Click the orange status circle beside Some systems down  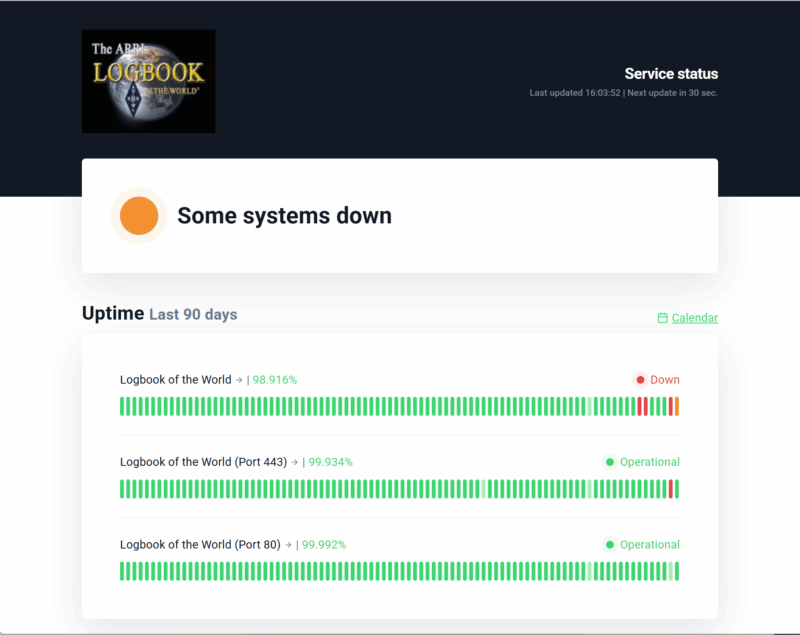coord(139,216)
